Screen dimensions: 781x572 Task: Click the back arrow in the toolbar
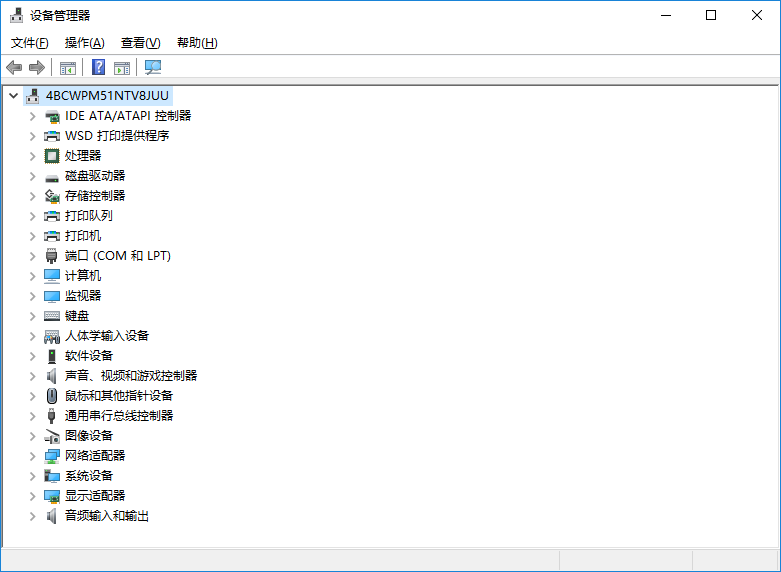14,67
